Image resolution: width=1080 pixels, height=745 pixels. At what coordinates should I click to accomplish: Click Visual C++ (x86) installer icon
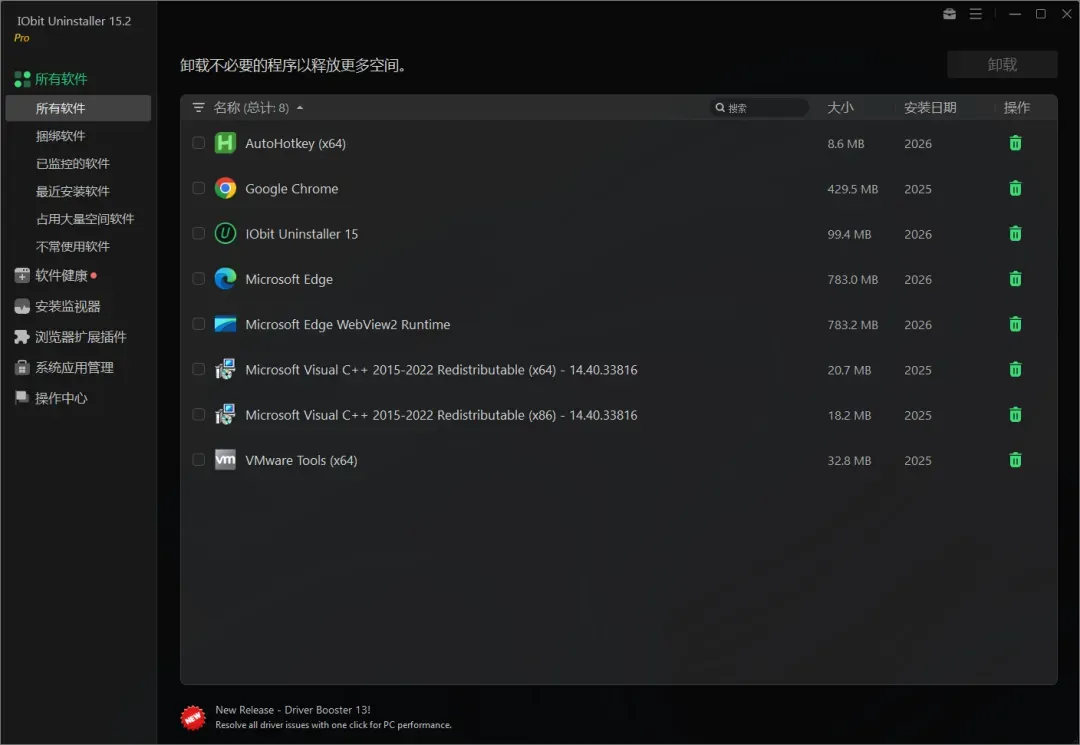pyautogui.click(x=225, y=415)
